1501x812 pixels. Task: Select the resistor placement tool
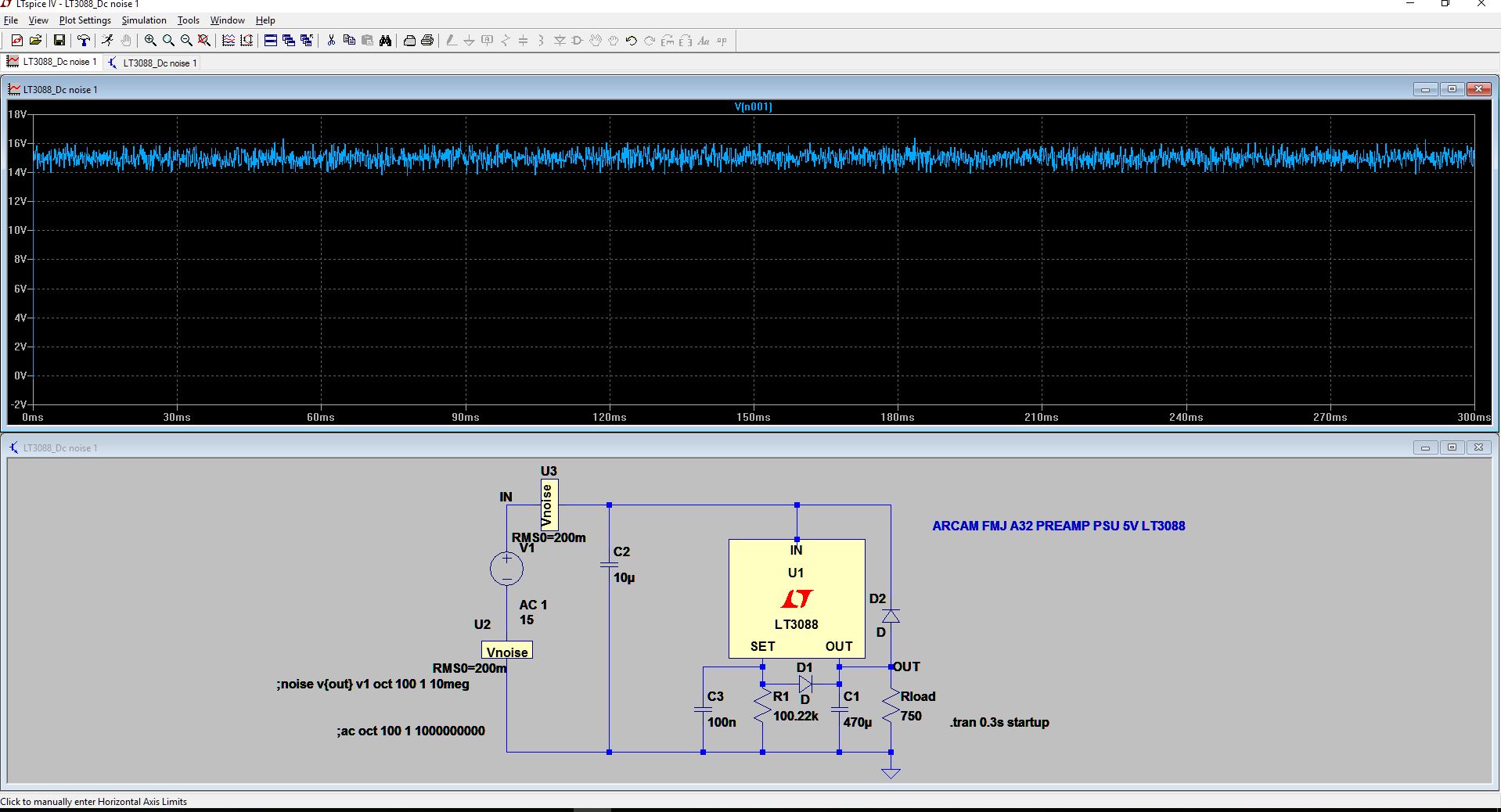[506, 41]
